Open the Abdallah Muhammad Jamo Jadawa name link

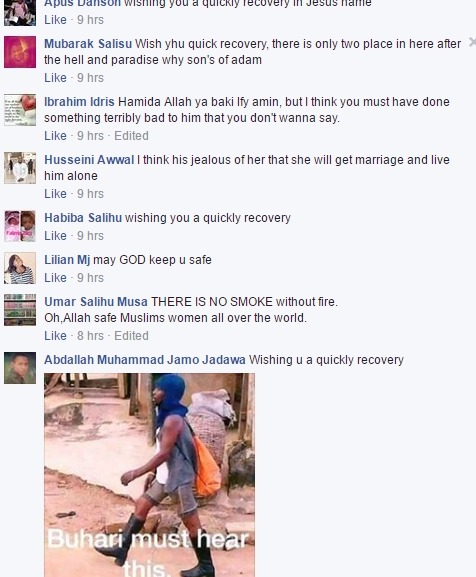(x=145, y=360)
